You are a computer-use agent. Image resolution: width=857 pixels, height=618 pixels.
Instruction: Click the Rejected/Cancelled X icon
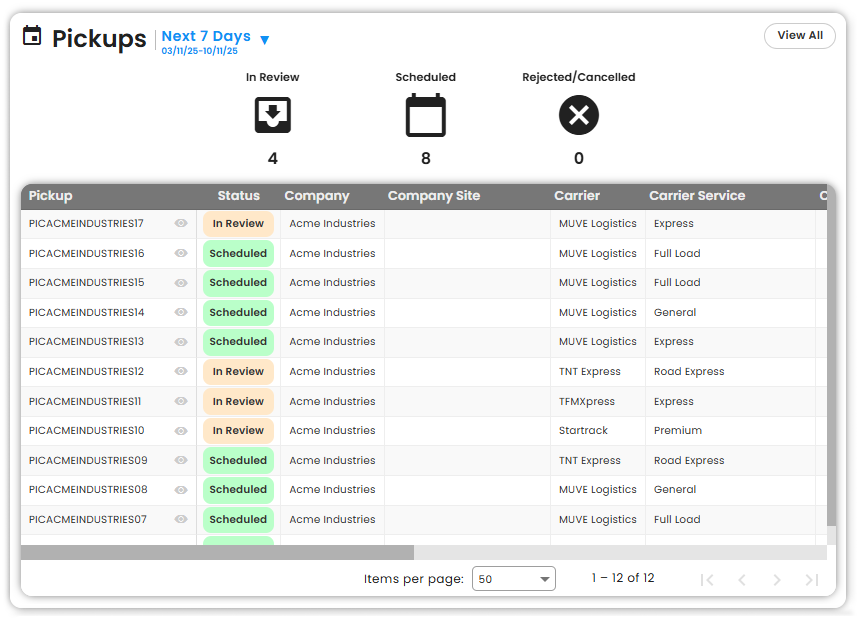click(x=578, y=116)
